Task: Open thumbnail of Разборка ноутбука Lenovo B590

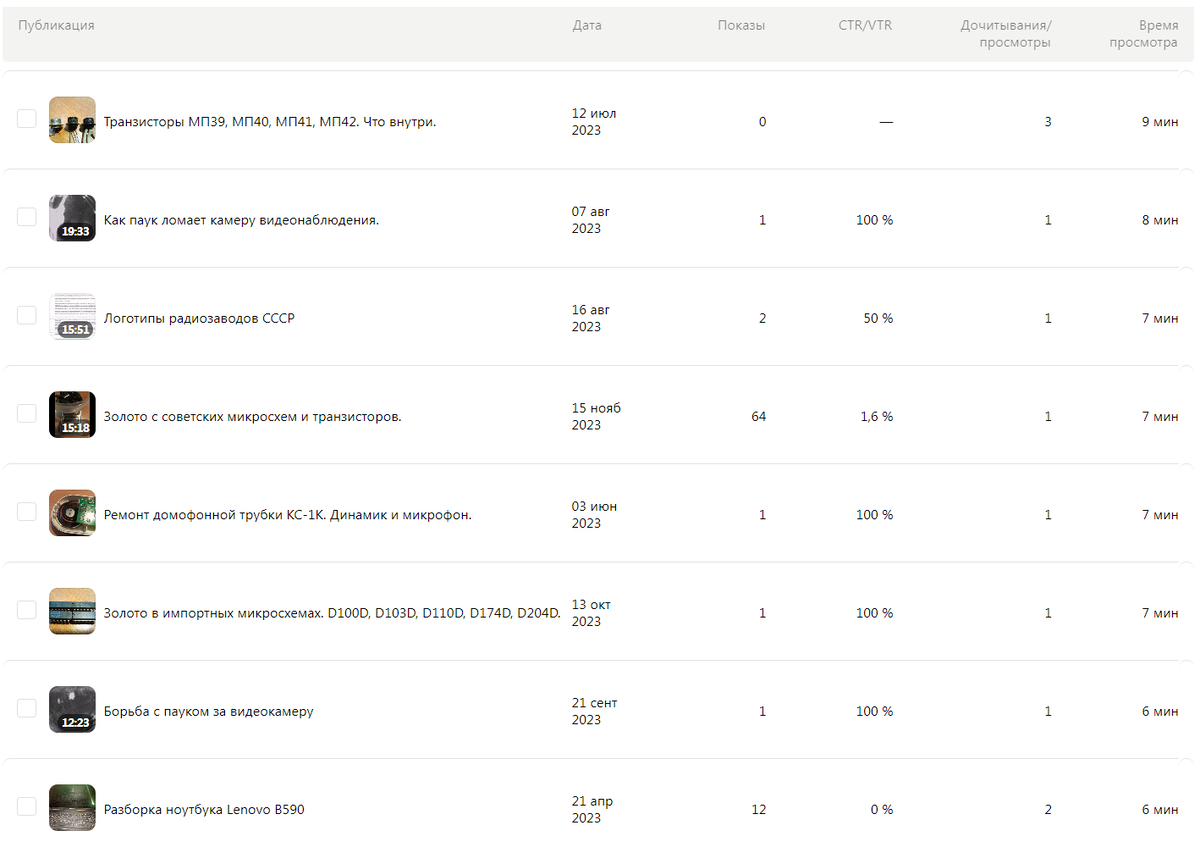Action: 72,807
